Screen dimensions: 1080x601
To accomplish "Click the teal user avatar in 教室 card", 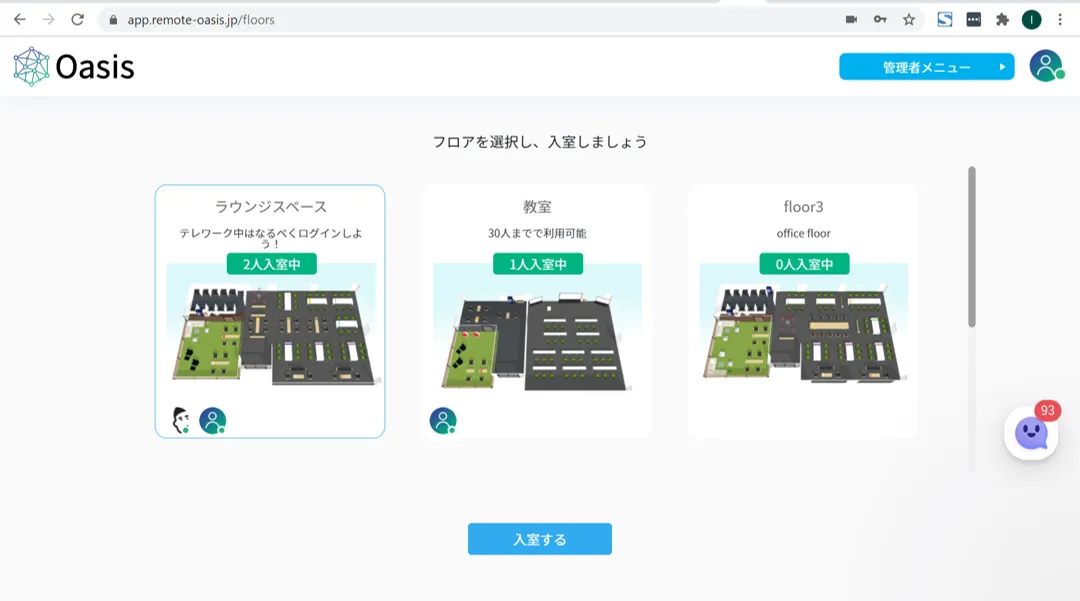I will tap(443, 421).
